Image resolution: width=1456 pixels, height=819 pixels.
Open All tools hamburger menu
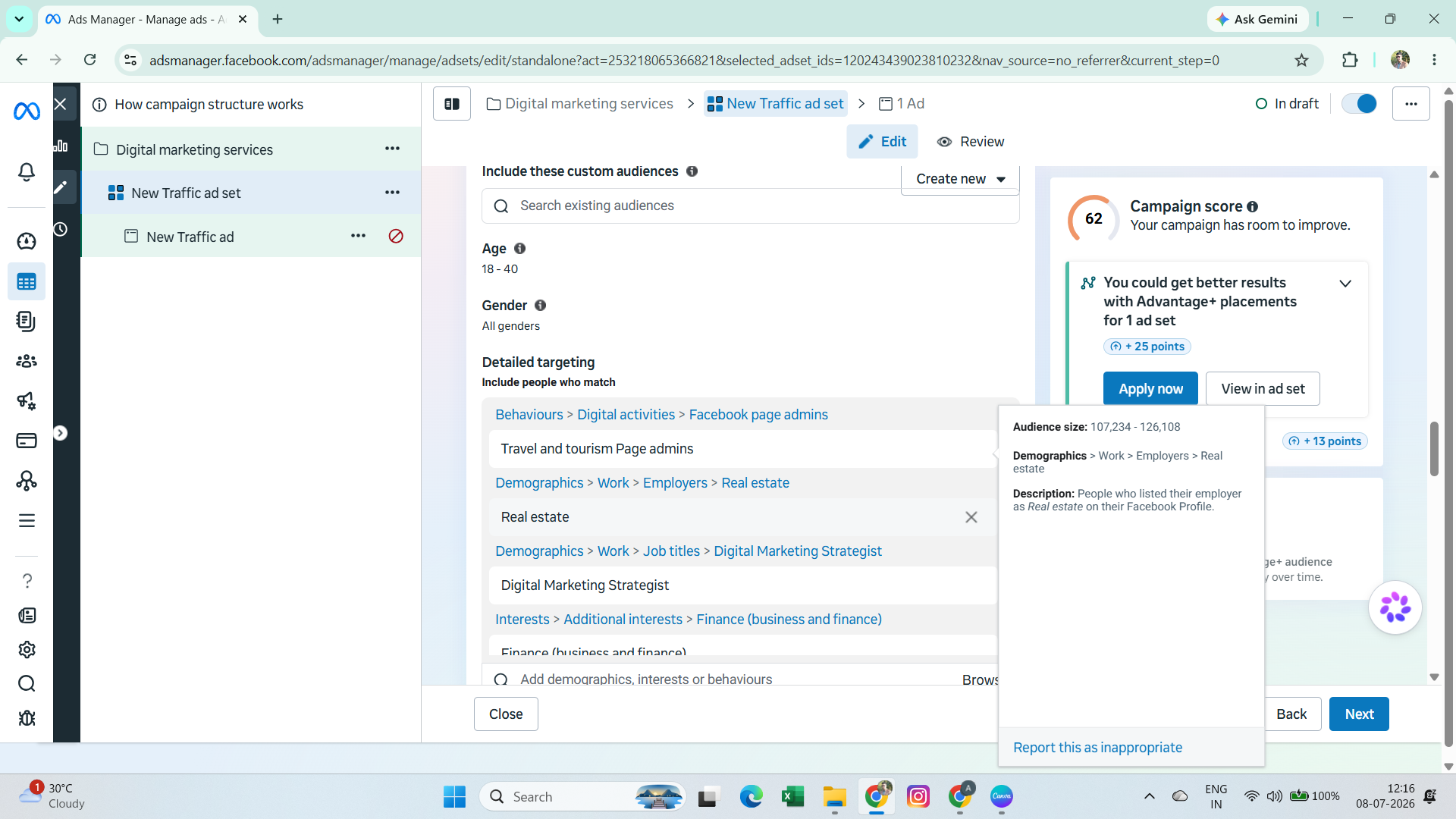tap(27, 521)
